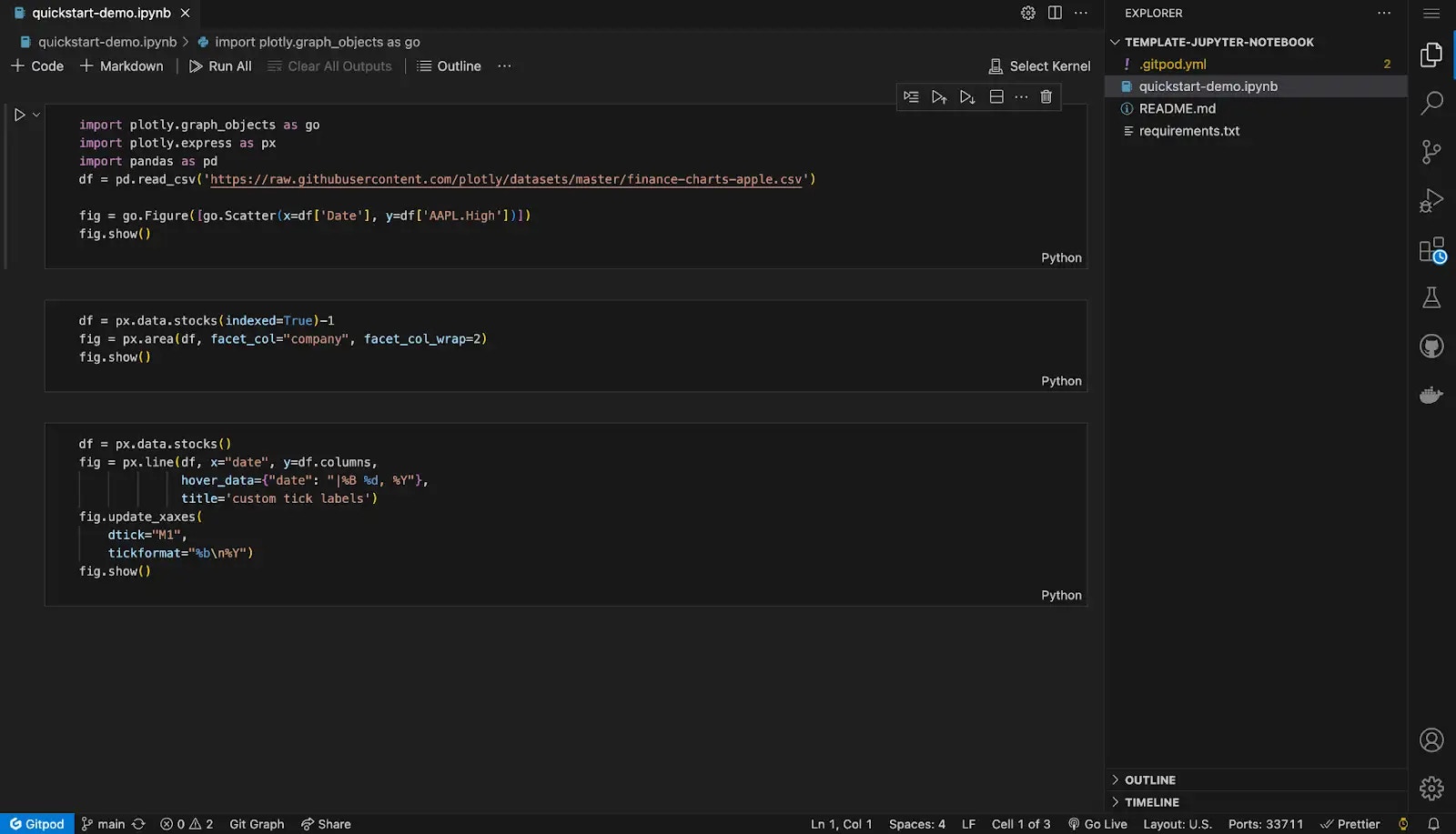
Task: Switch to the quickstart-demo.ipynb tab
Action: pyautogui.click(x=100, y=13)
